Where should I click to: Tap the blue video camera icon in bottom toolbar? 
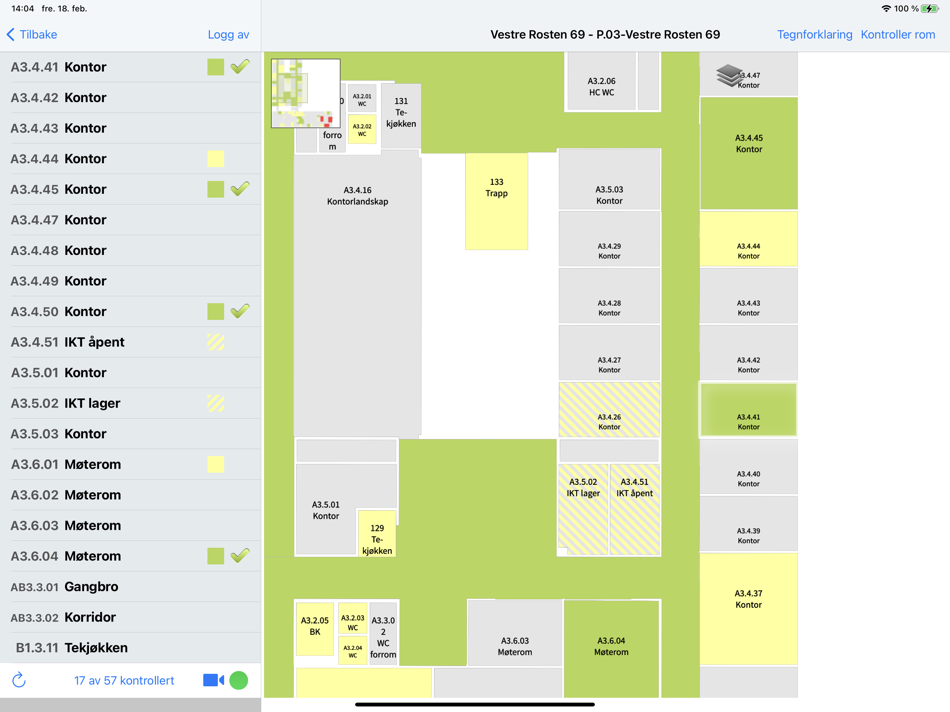[213, 679]
